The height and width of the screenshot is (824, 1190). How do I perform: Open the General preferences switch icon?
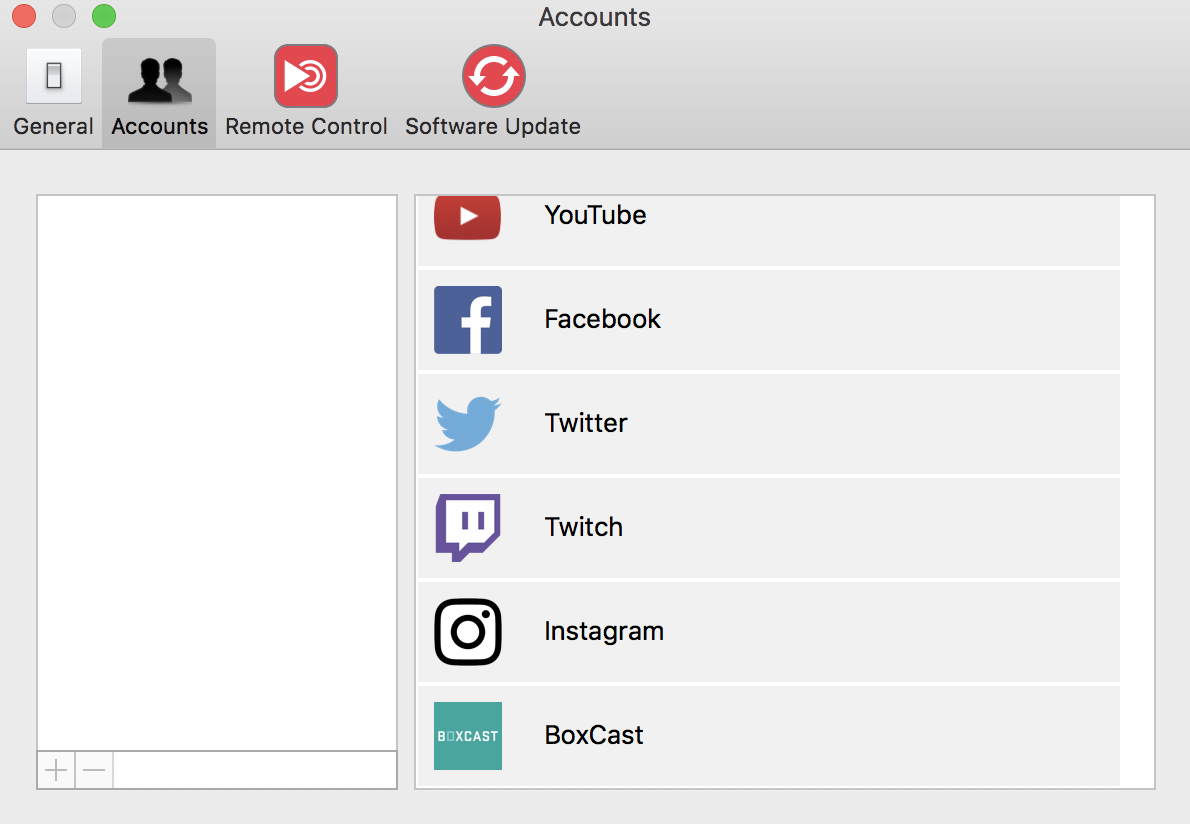[x=54, y=76]
